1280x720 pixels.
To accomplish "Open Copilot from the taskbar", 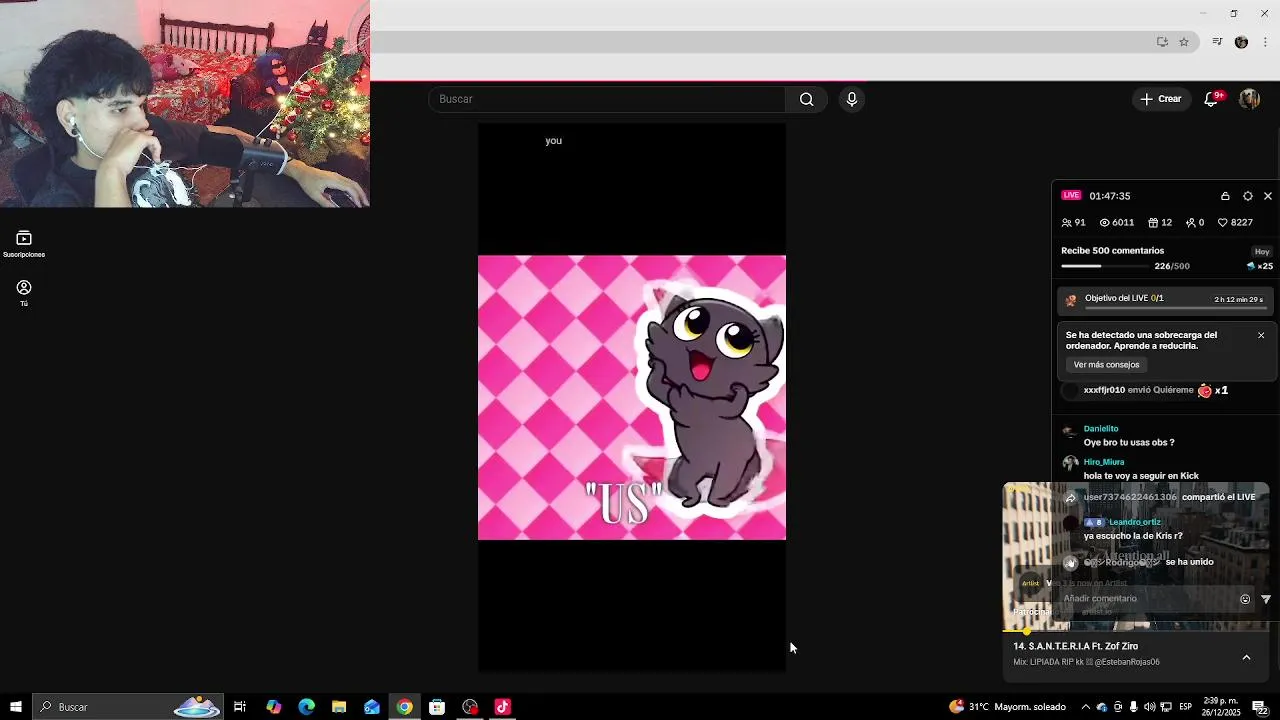I will click(273, 707).
